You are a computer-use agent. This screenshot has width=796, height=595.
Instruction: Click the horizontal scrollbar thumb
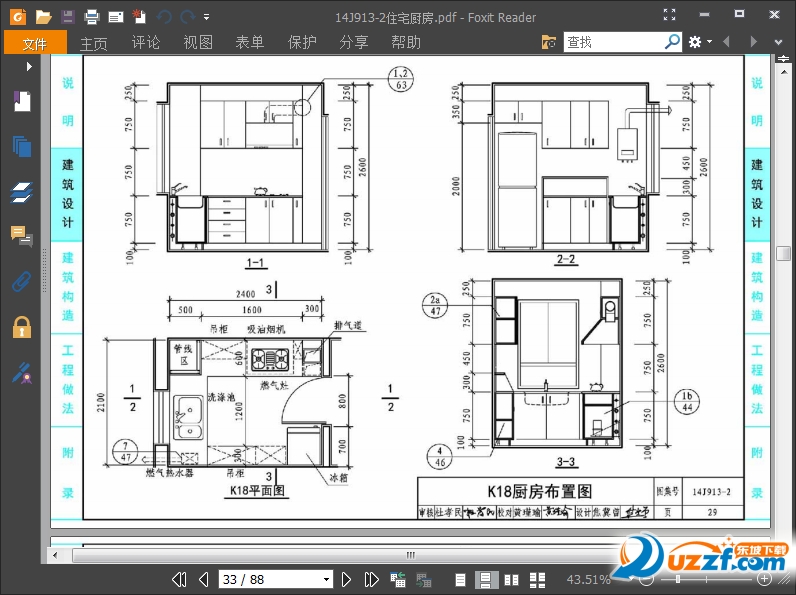[x=411, y=555]
